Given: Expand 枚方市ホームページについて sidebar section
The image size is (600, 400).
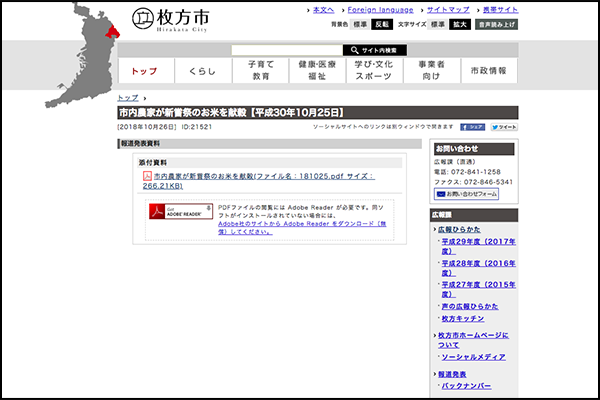Looking at the screenshot, I should click(x=475, y=340).
